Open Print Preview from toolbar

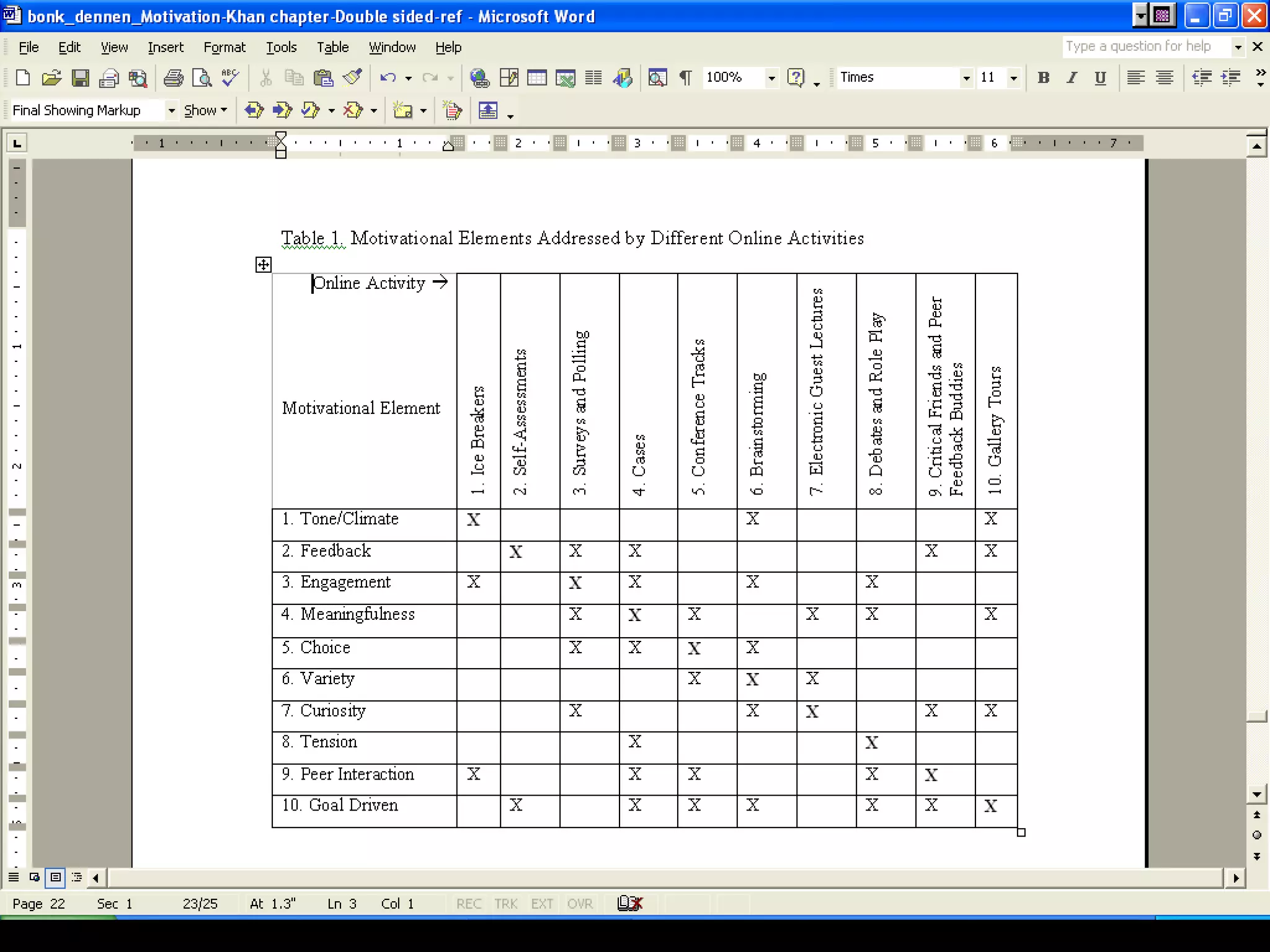pos(202,77)
